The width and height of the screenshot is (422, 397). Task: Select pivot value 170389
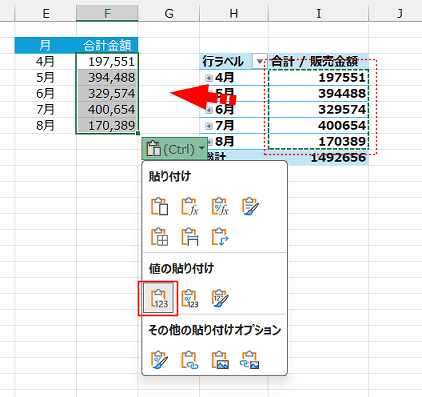coord(318,142)
